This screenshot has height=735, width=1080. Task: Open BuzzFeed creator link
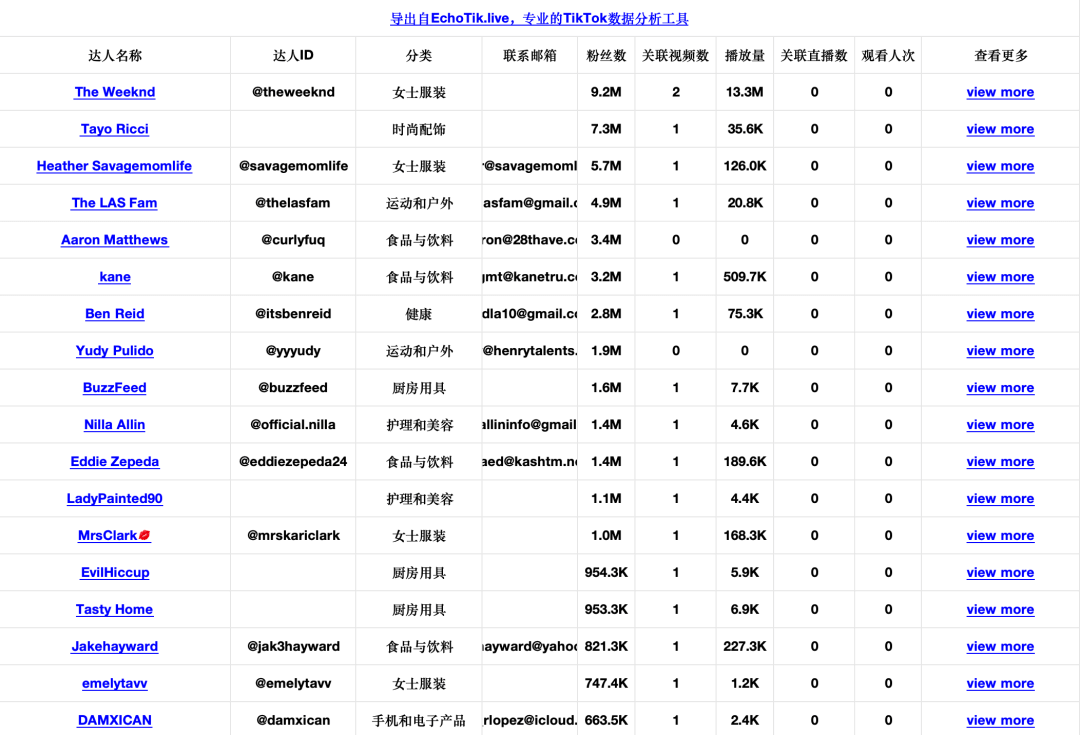point(114,388)
